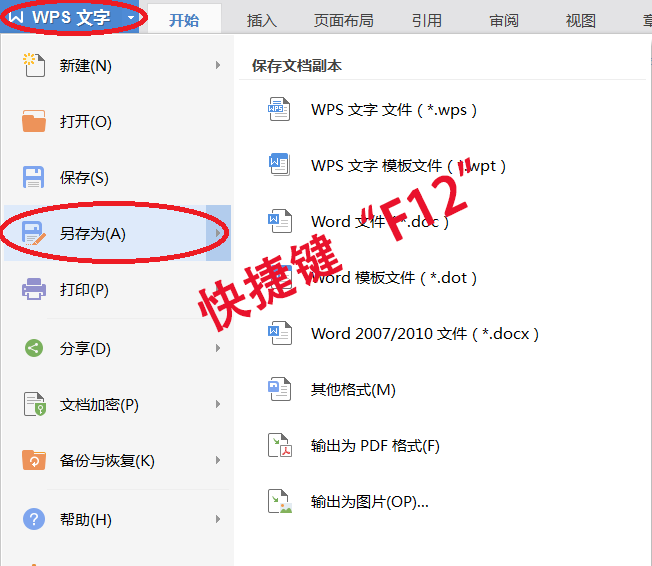
Task: Click the Save As disk-with-pencil icon
Action: point(33,233)
